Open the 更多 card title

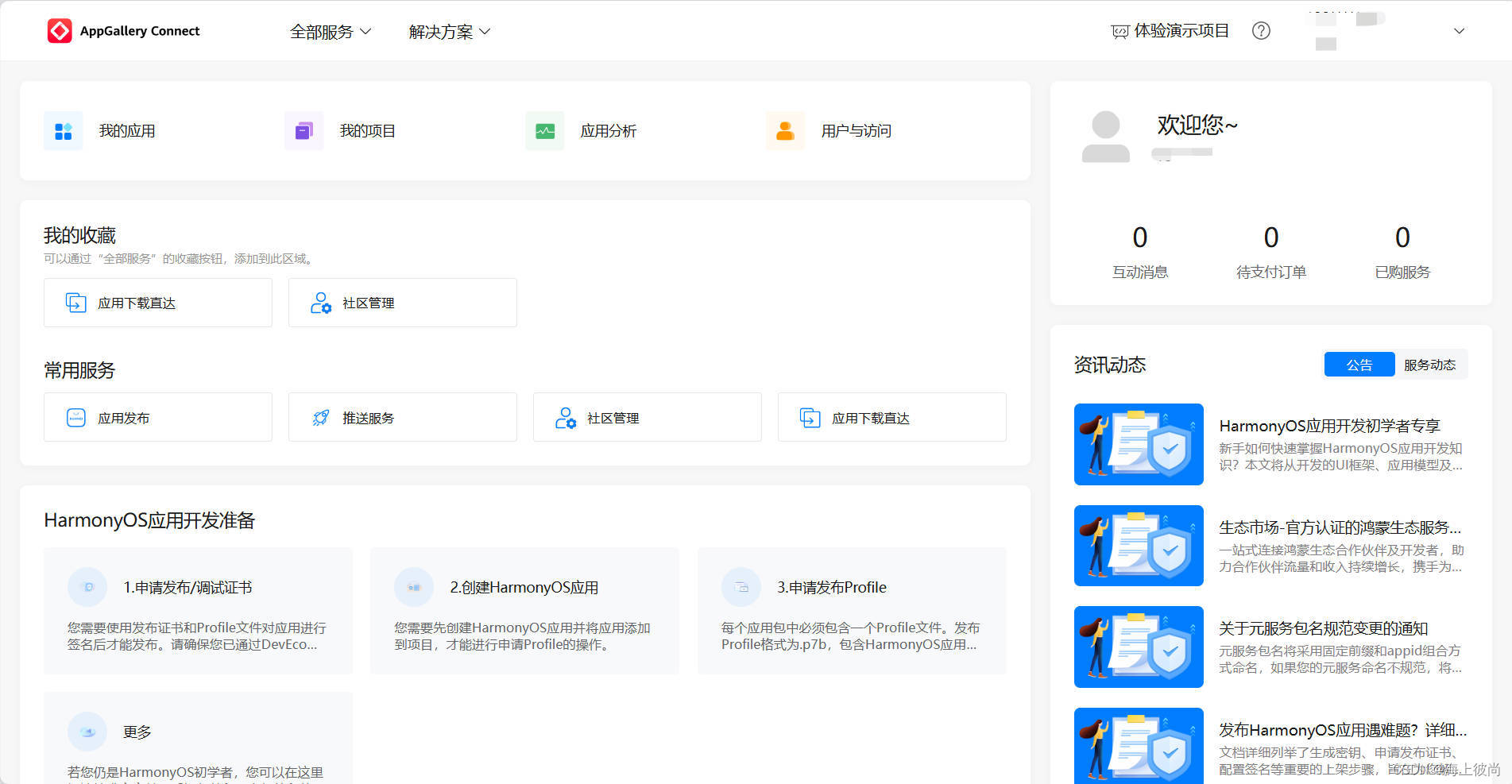pos(137,732)
